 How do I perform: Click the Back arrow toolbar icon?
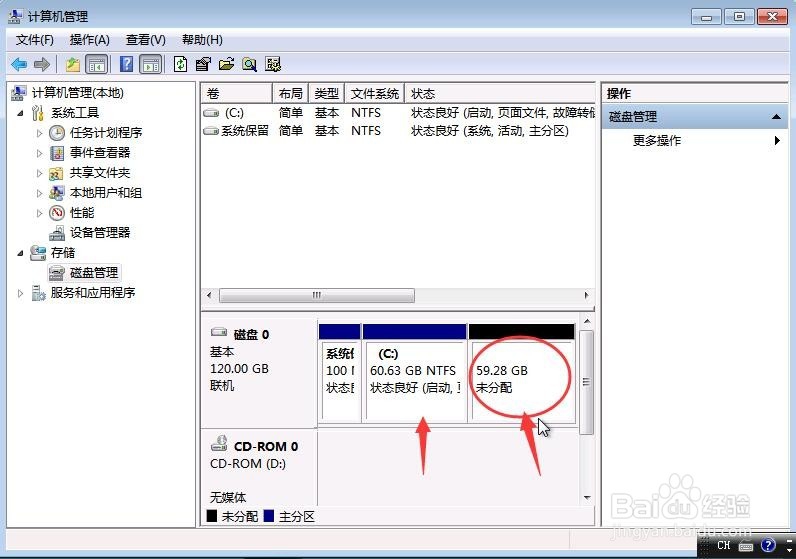pos(19,64)
